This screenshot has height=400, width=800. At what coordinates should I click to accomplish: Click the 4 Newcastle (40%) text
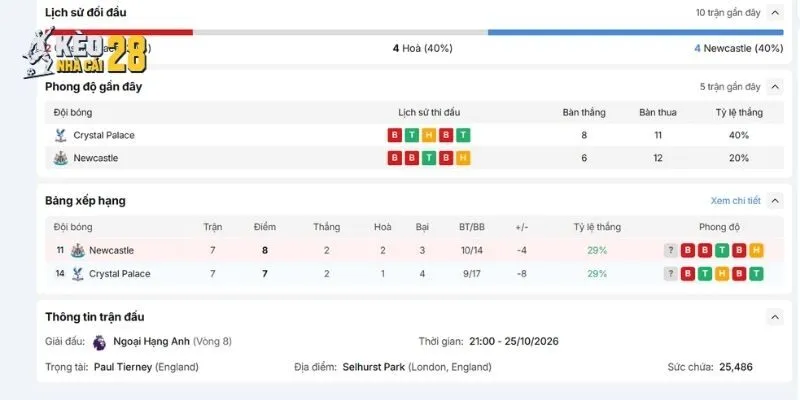click(738, 48)
